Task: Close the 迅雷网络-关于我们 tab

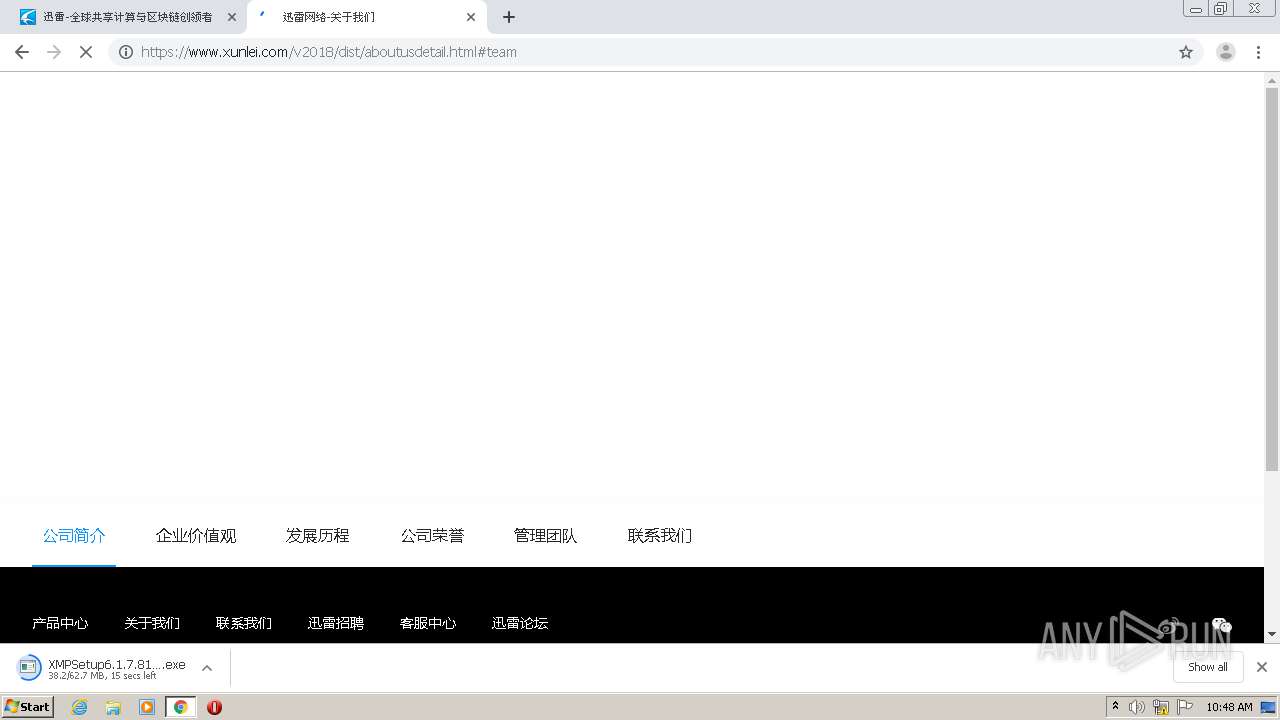Action: pyautogui.click(x=471, y=17)
